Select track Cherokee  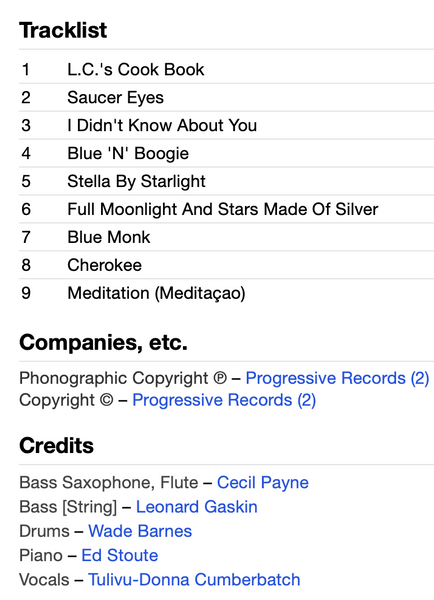104,265
